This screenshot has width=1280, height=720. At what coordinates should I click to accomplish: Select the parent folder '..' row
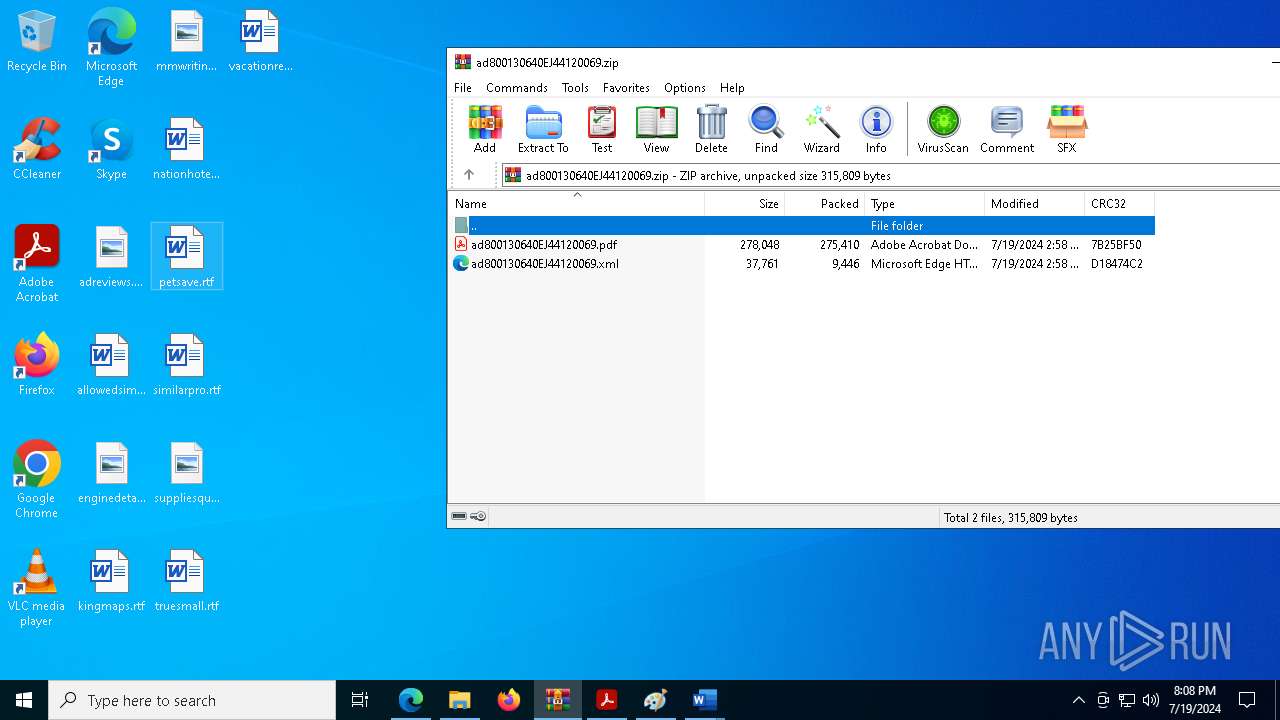(x=802, y=226)
